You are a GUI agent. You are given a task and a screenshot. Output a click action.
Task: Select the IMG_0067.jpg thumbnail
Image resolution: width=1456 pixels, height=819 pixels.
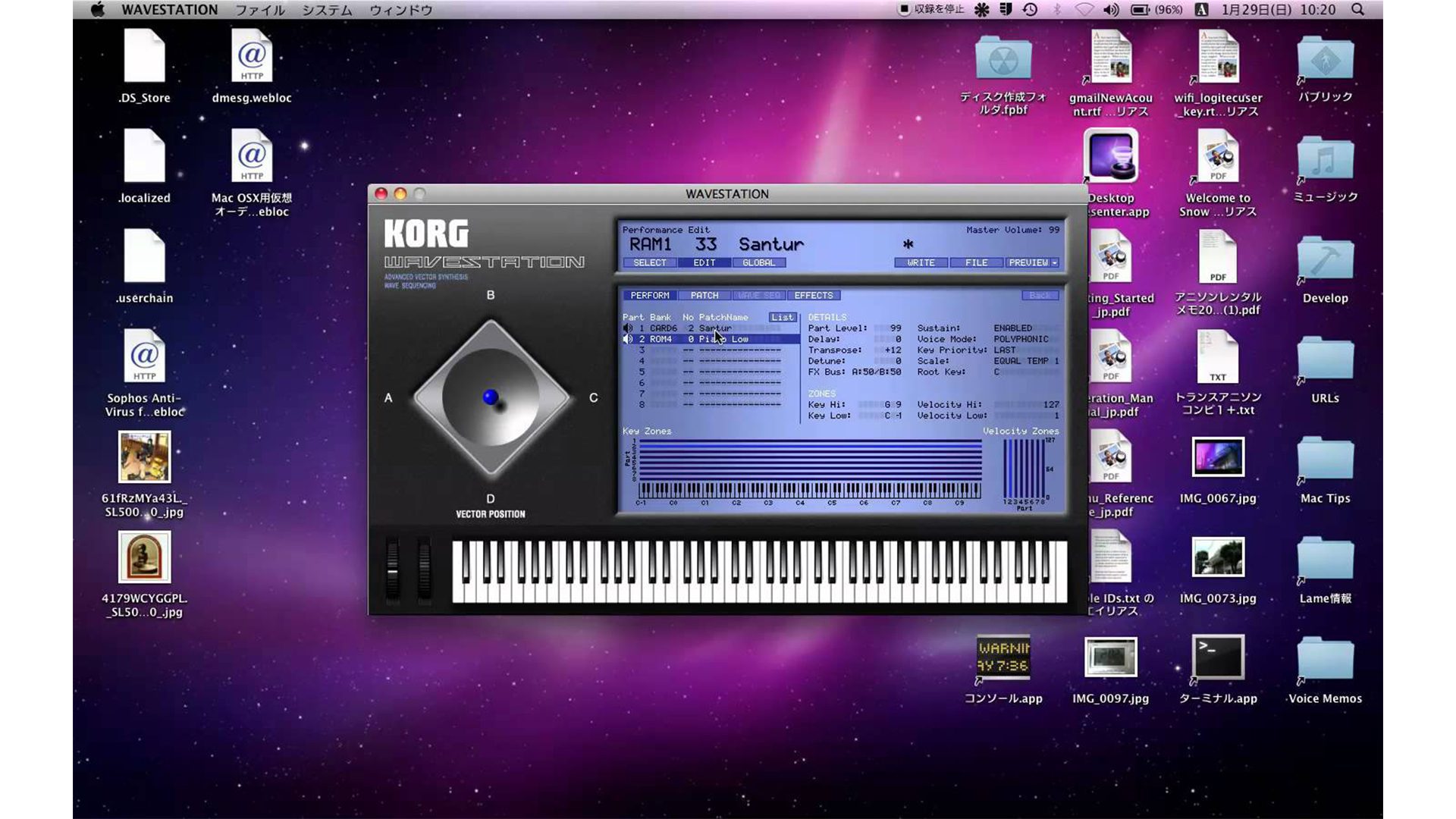point(1218,457)
